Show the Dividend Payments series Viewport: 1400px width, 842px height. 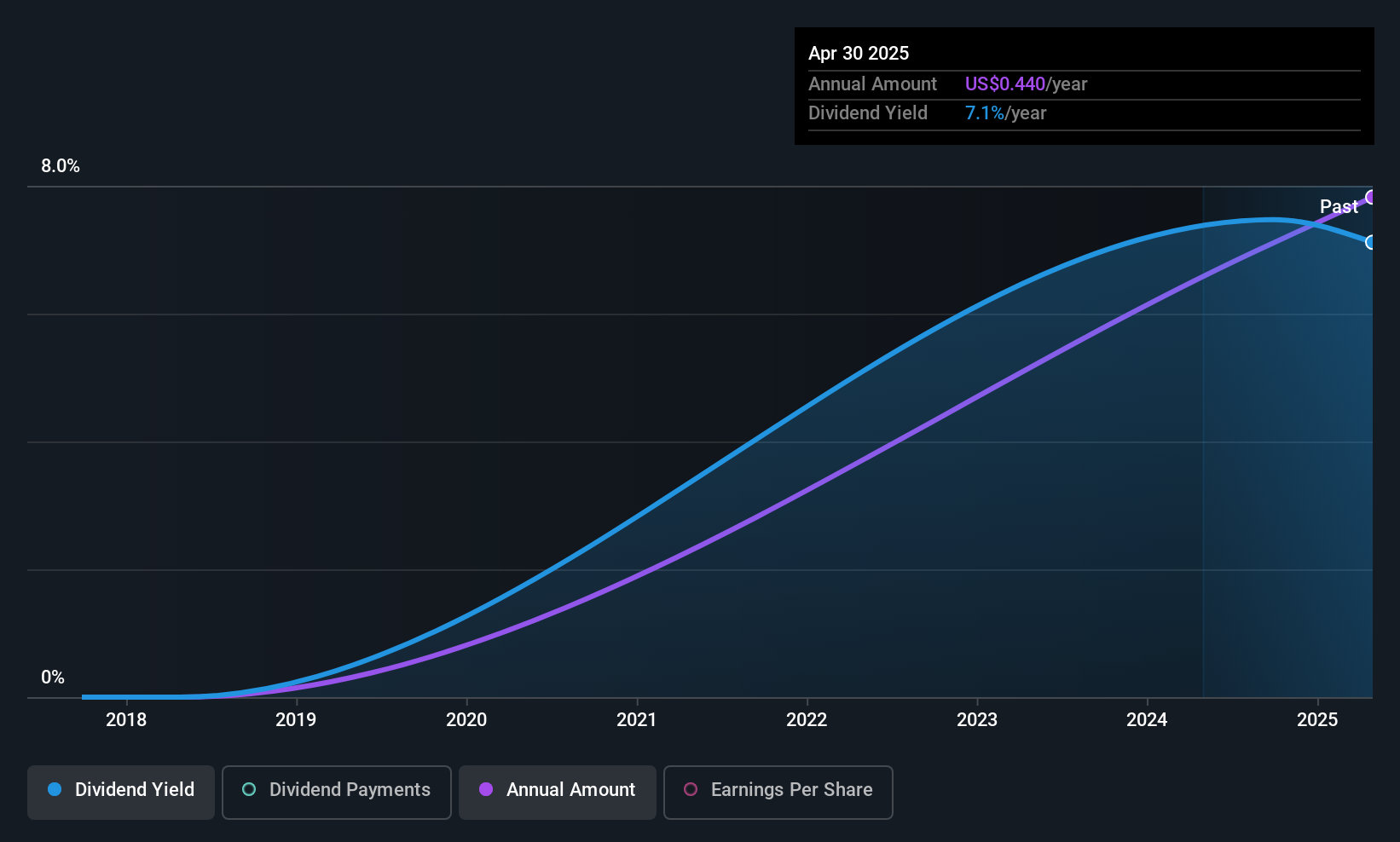(337, 792)
